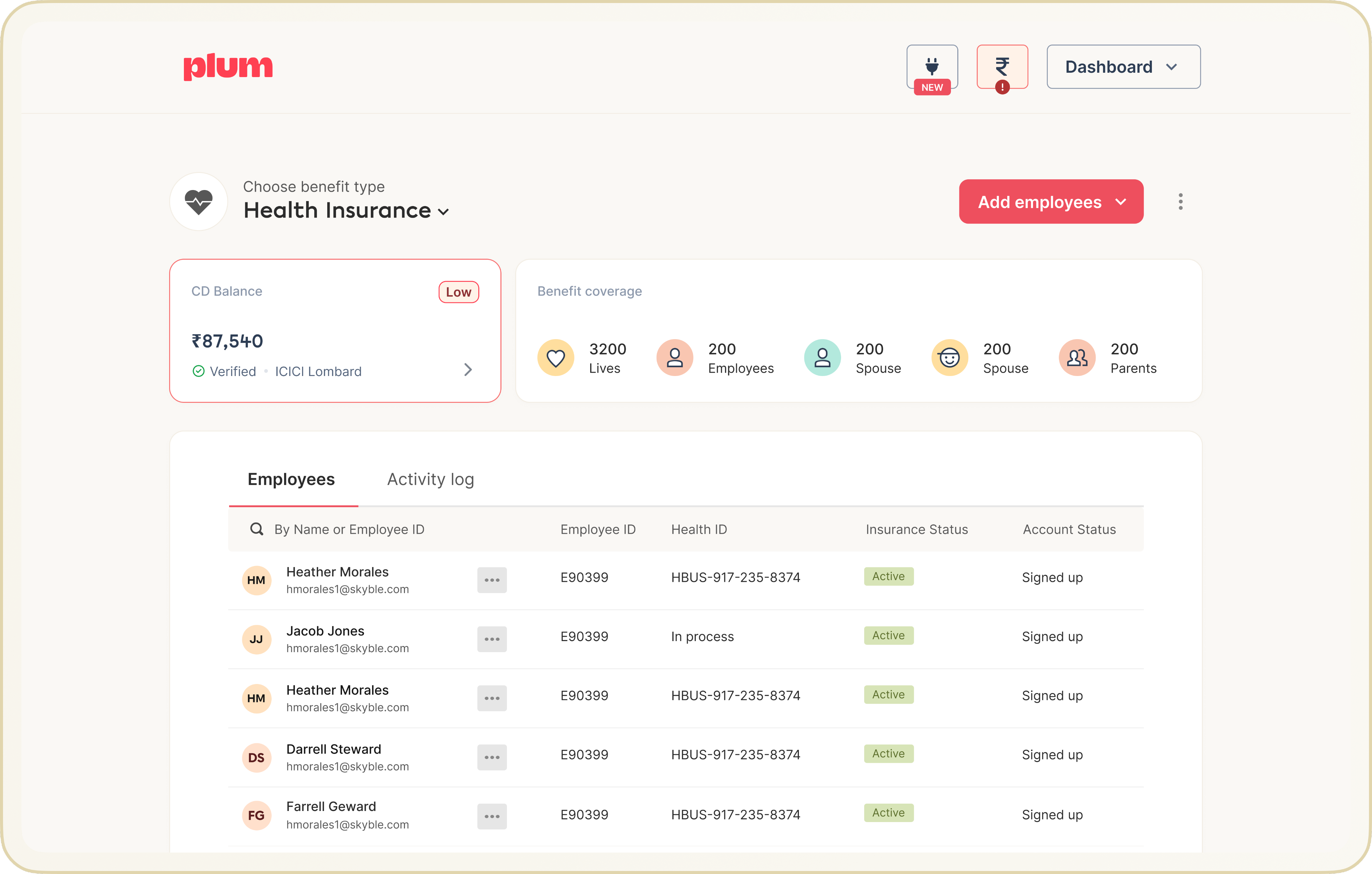This screenshot has height=874, width=1372.
Task: Open more actions for Darrell Steward
Action: (x=492, y=757)
